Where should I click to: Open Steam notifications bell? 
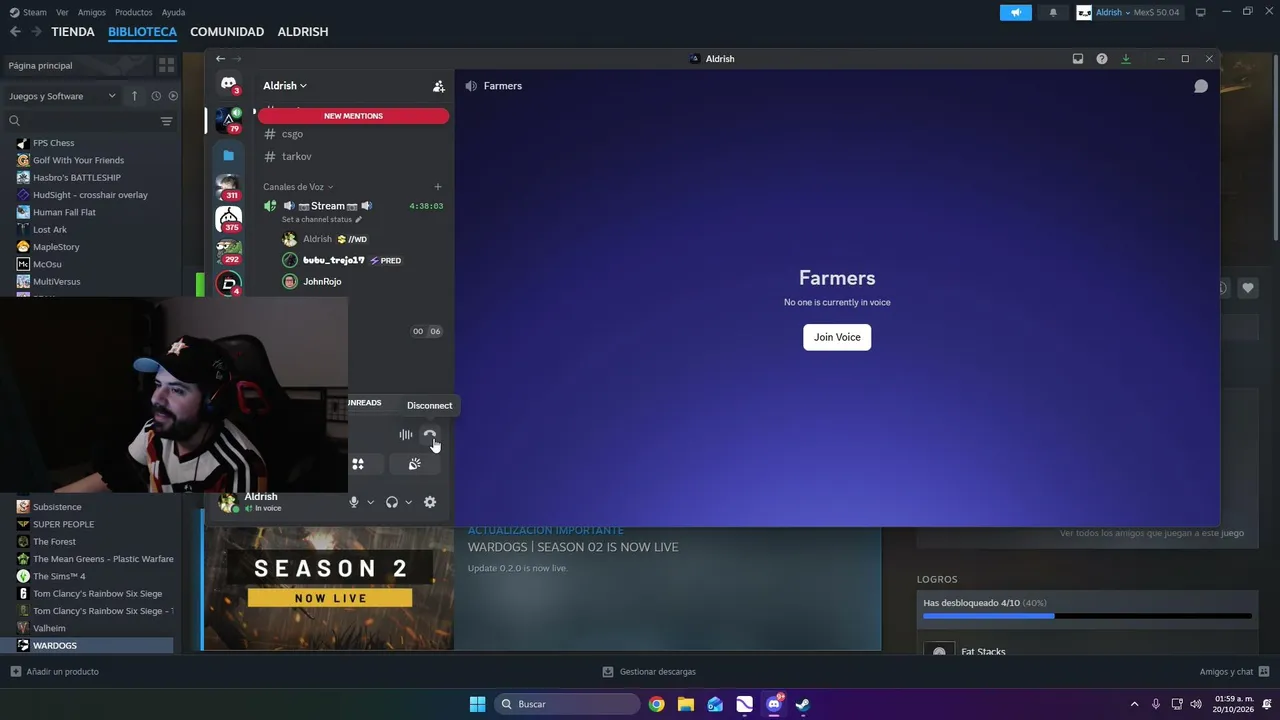[1053, 13]
